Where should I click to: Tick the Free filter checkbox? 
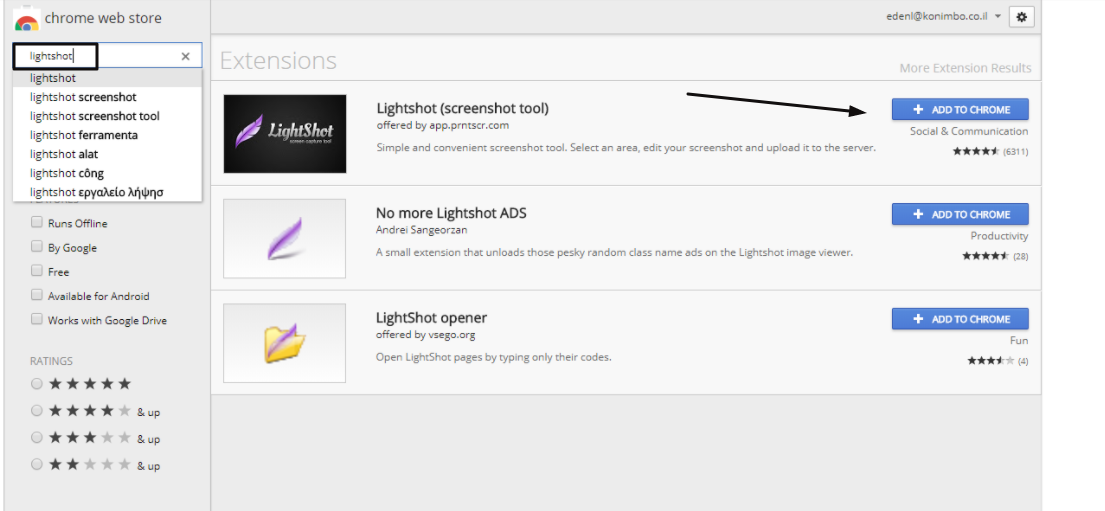[37, 271]
